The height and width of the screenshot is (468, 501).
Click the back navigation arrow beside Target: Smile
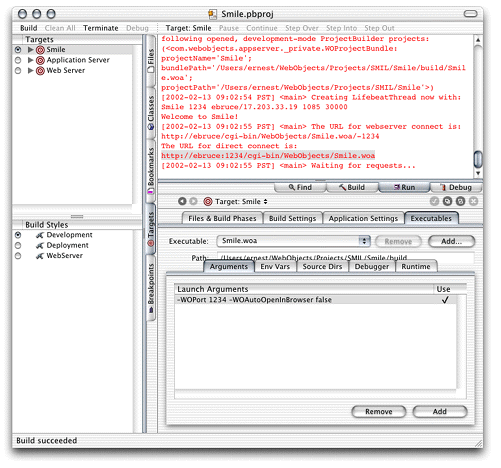182,201
